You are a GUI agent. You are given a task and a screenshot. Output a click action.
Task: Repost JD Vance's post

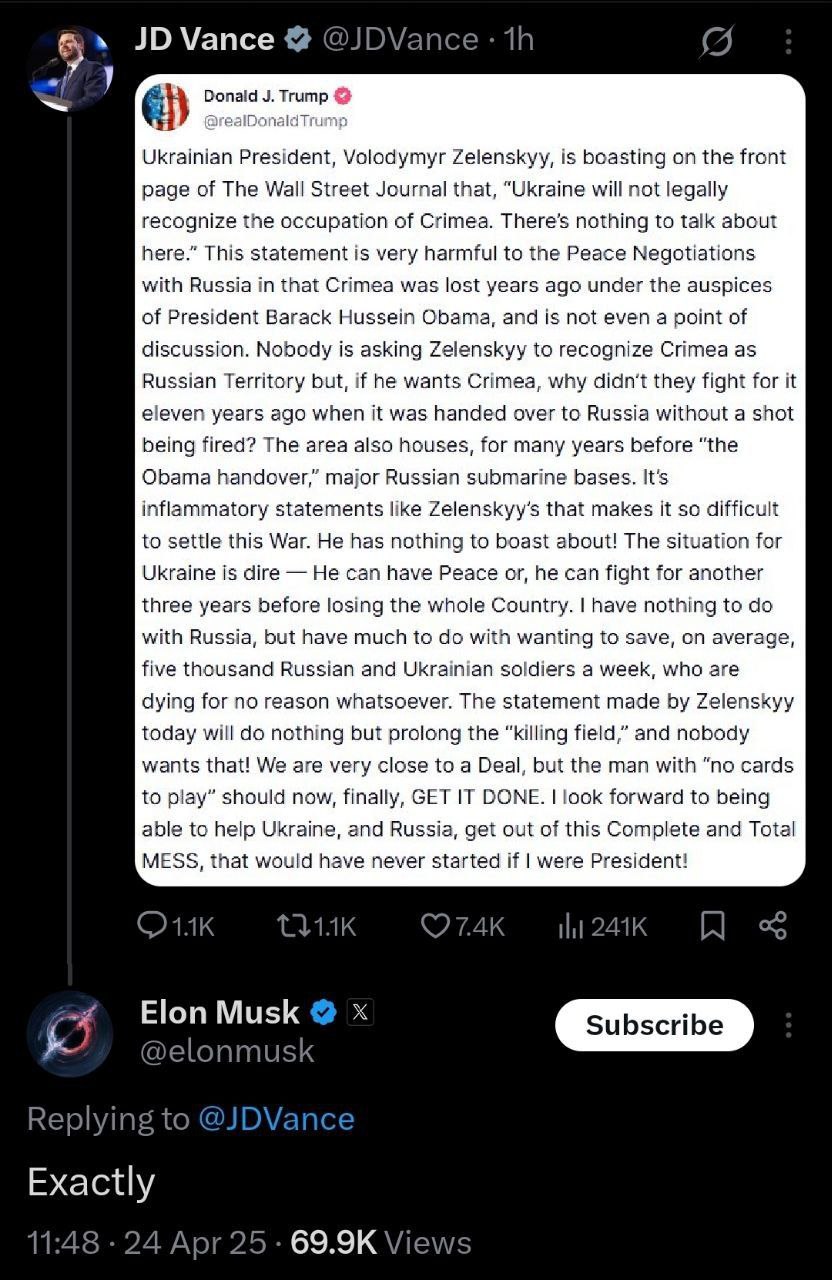293,927
